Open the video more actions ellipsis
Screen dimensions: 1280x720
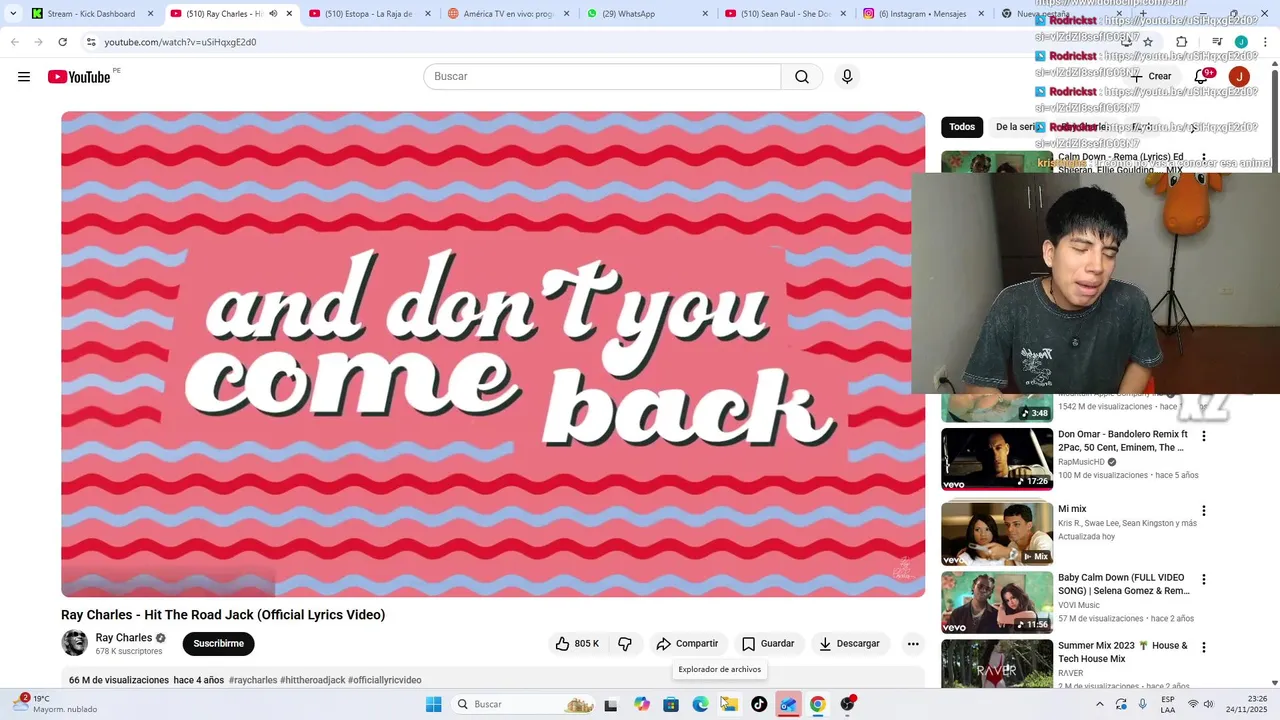913,644
